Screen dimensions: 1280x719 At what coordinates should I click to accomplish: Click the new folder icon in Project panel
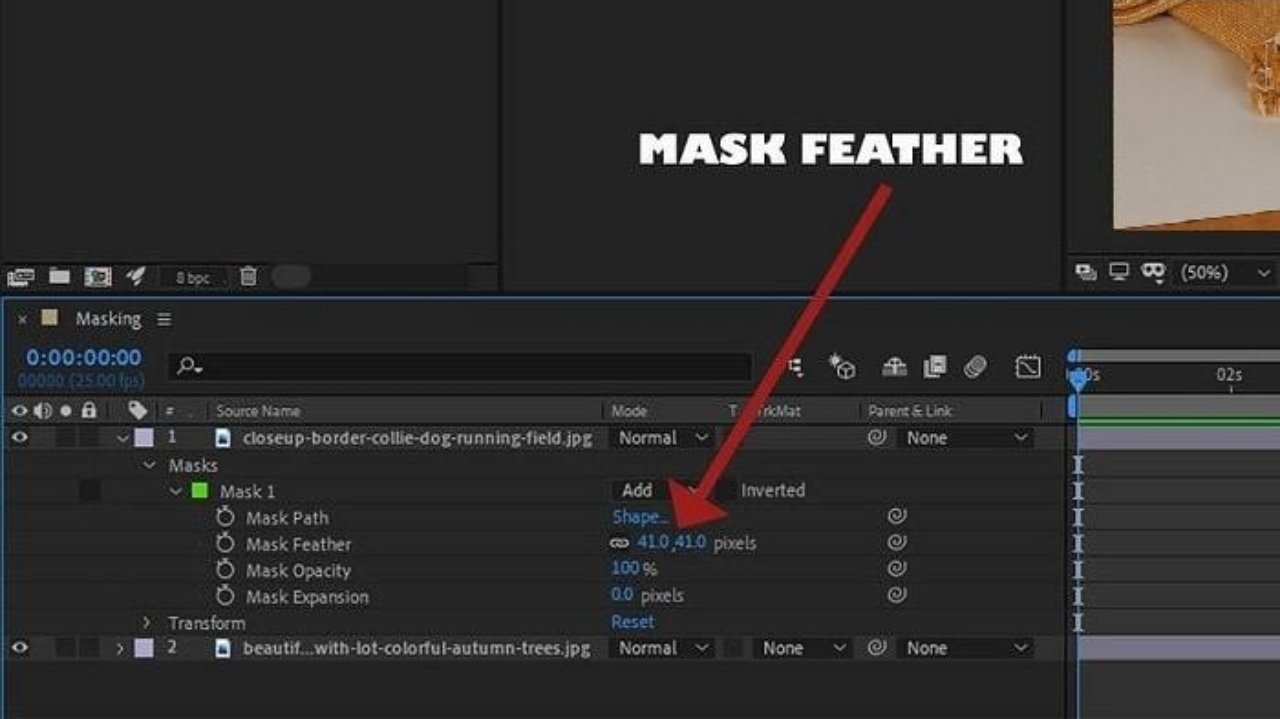(x=59, y=276)
